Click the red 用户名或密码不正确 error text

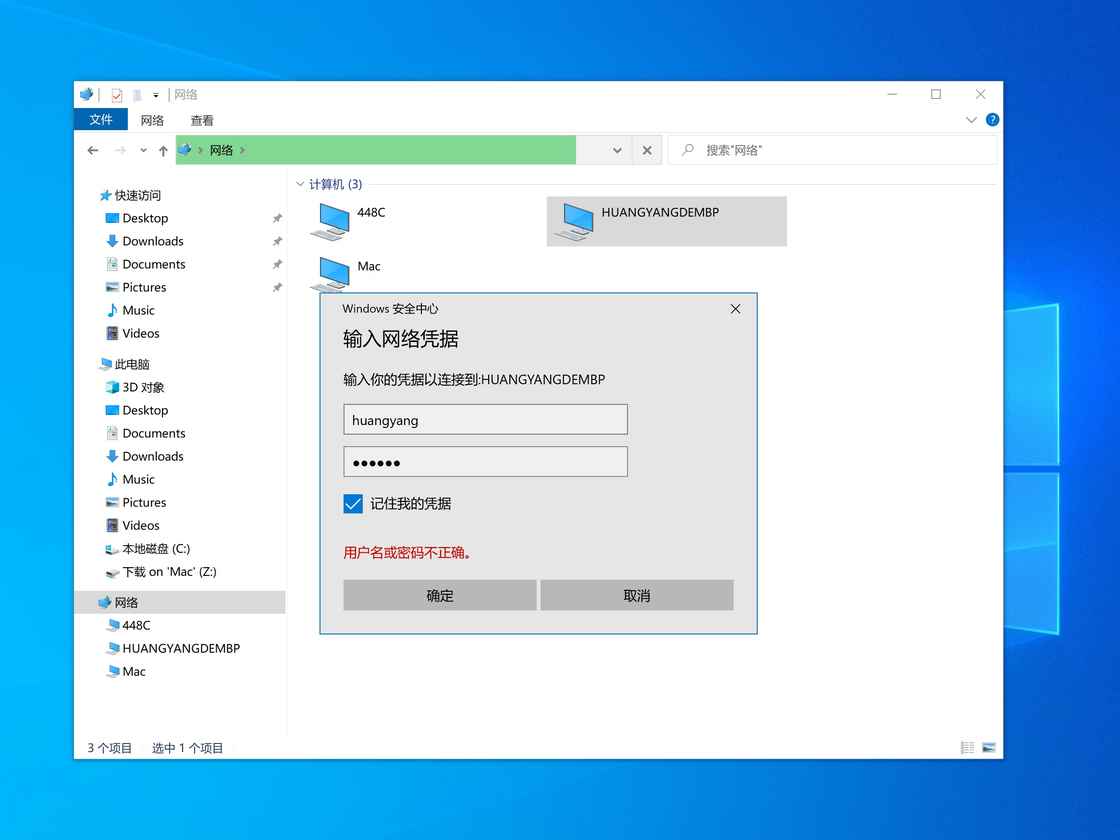tap(407, 552)
